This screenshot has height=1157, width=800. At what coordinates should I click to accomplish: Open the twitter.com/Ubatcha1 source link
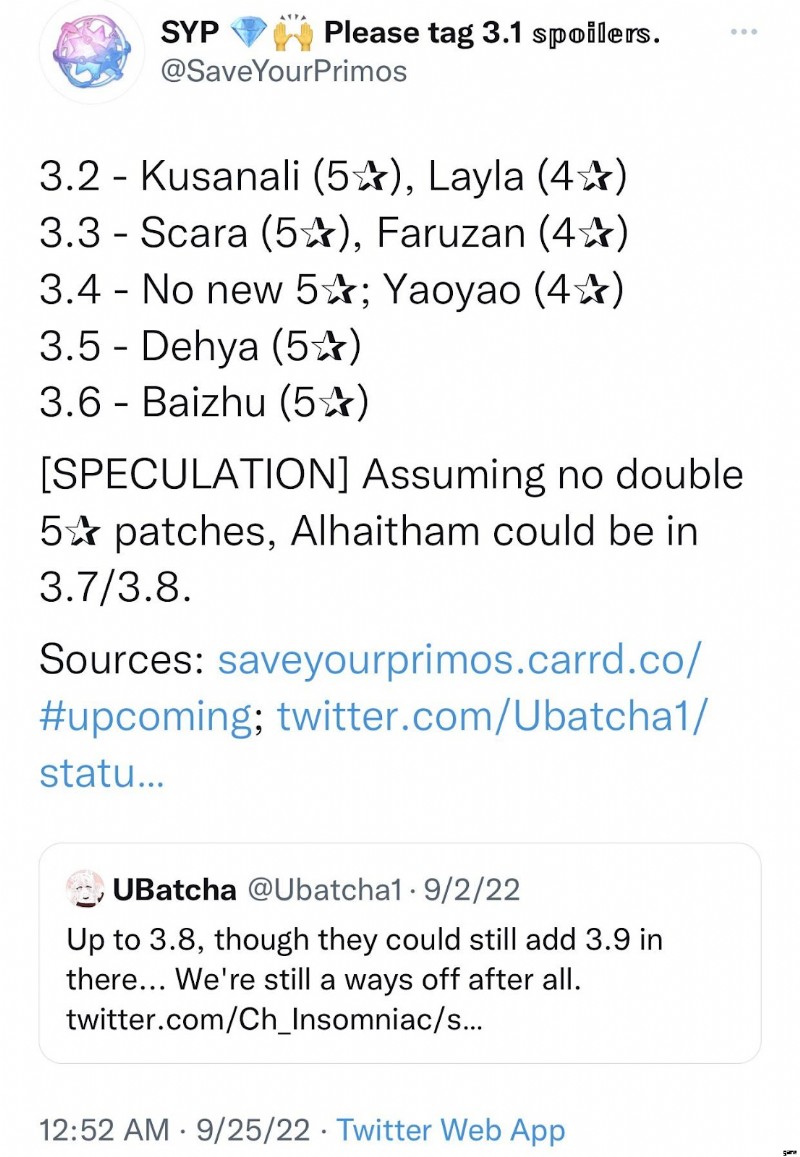(x=492, y=715)
